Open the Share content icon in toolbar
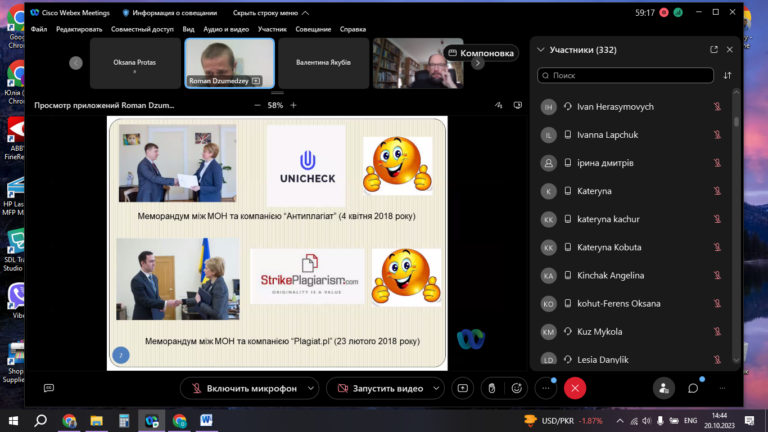Viewport: 768px width, 432px height. tap(462, 388)
